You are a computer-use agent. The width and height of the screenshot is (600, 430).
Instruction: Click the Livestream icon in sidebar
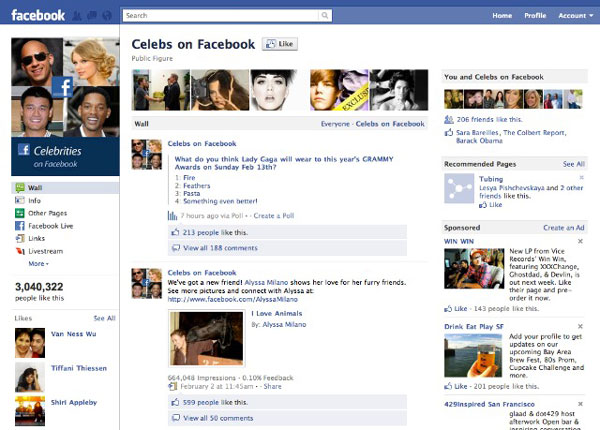point(20,251)
